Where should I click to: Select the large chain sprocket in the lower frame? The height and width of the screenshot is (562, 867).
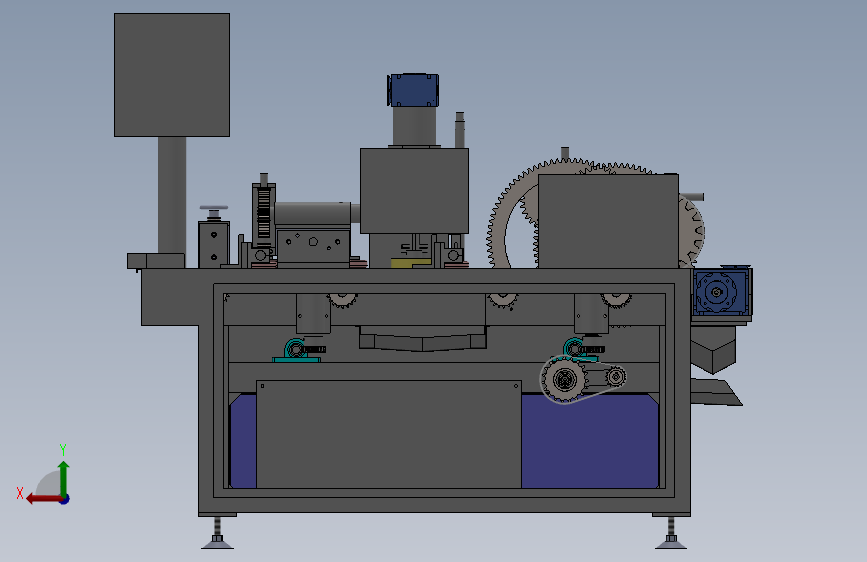click(564, 379)
